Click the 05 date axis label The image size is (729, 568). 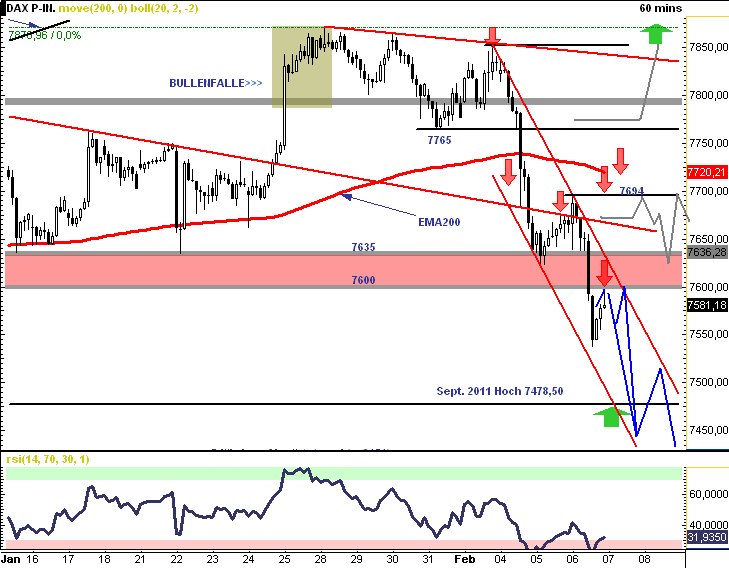[537, 559]
